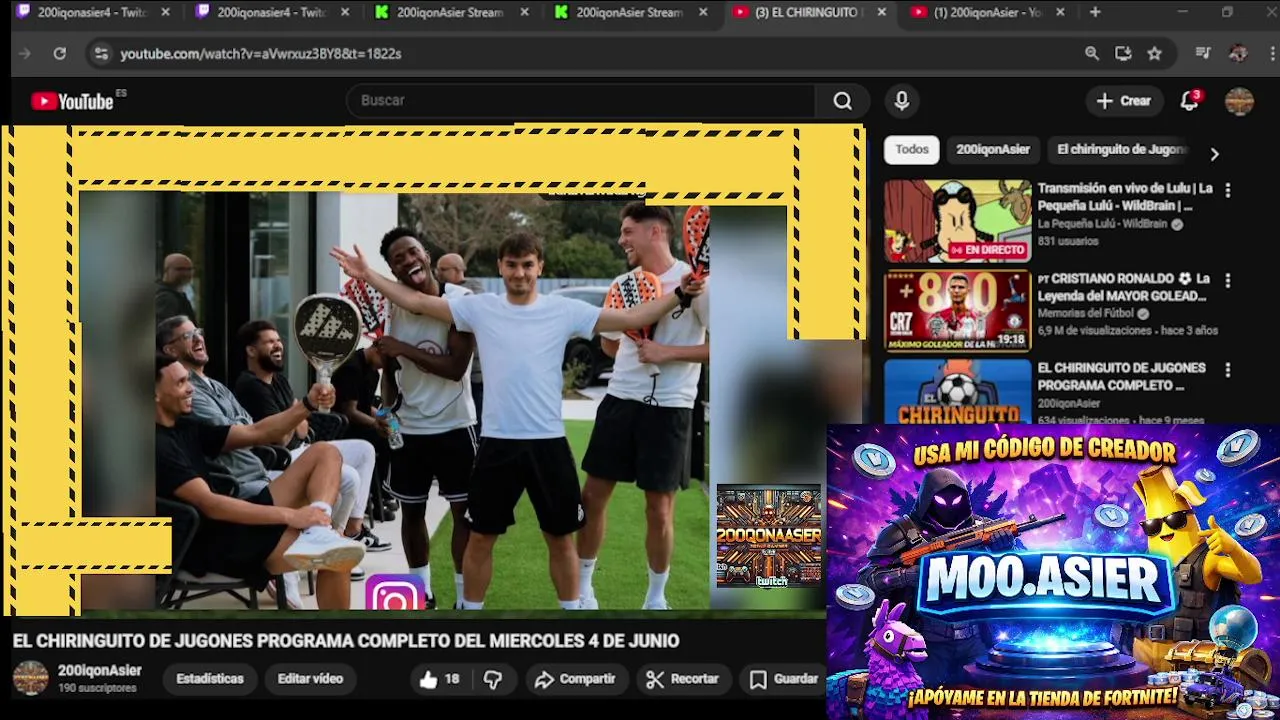Close the EL CHIRINGUITO tab
This screenshot has width=1280, height=720.
[881, 12]
